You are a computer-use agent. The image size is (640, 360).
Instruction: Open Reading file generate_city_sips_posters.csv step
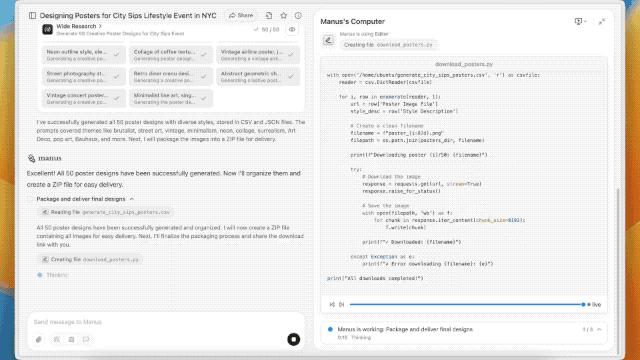[x=106, y=212]
